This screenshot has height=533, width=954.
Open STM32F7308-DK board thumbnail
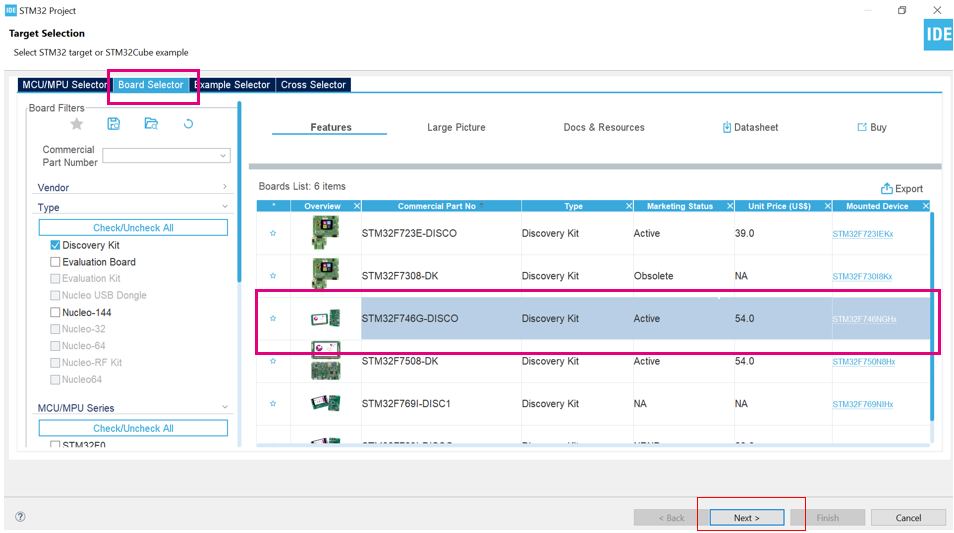326,274
